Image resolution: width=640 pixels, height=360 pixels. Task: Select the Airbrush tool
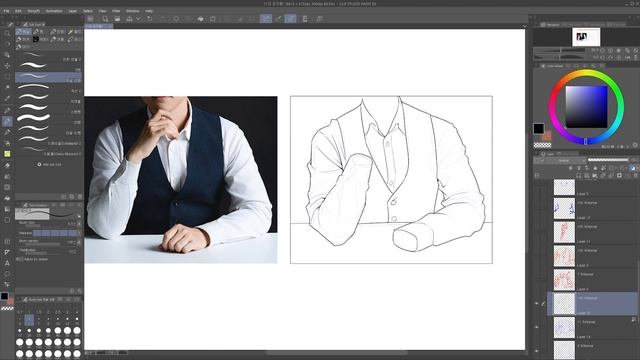(x=7, y=143)
